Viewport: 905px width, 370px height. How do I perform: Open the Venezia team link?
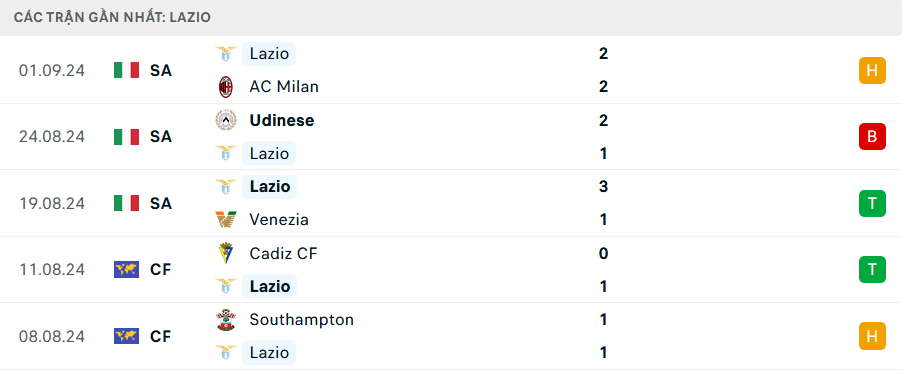click(279, 219)
